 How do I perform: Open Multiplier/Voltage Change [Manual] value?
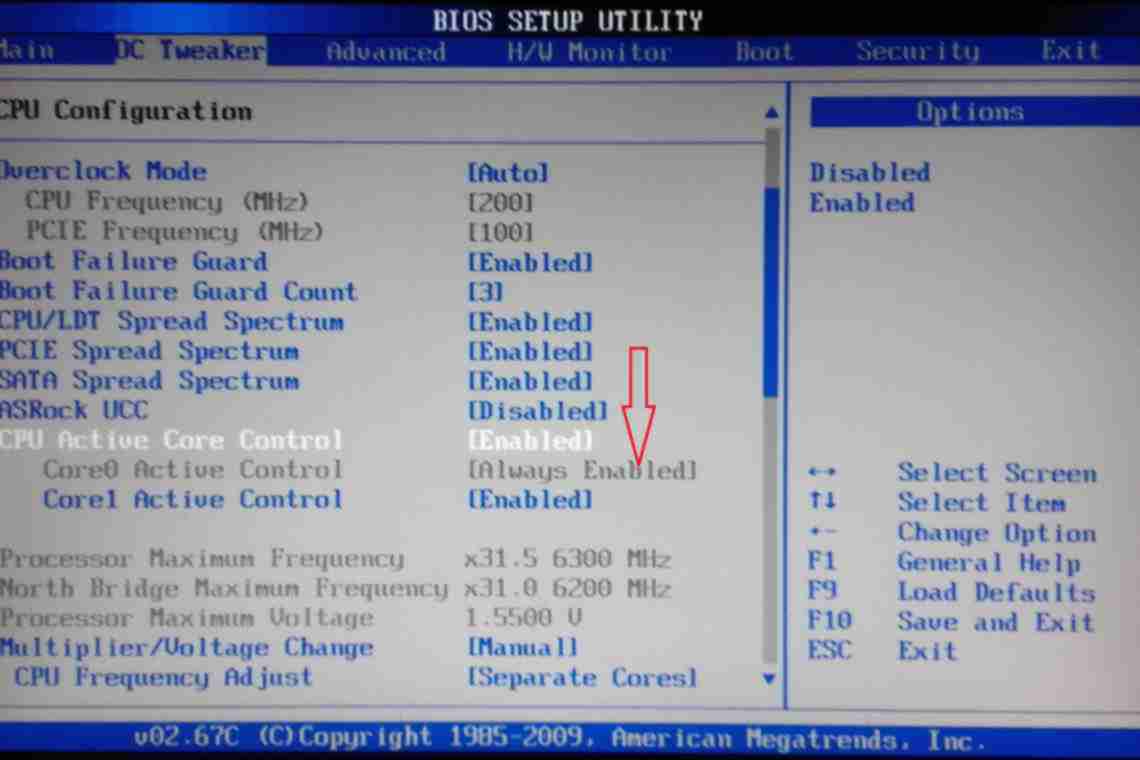pyautogui.click(x=523, y=647)
